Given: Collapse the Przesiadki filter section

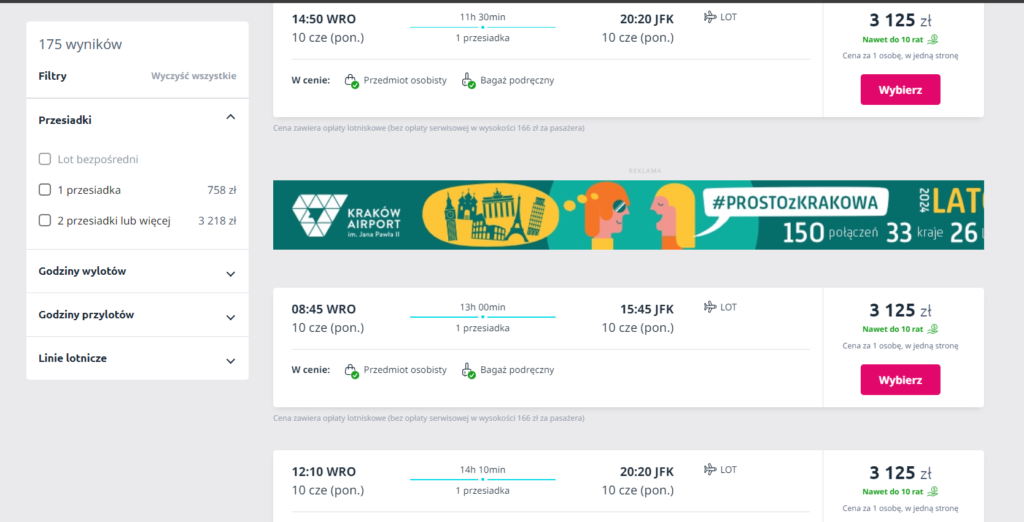Looking at the screenshot, I should [231, 118].
